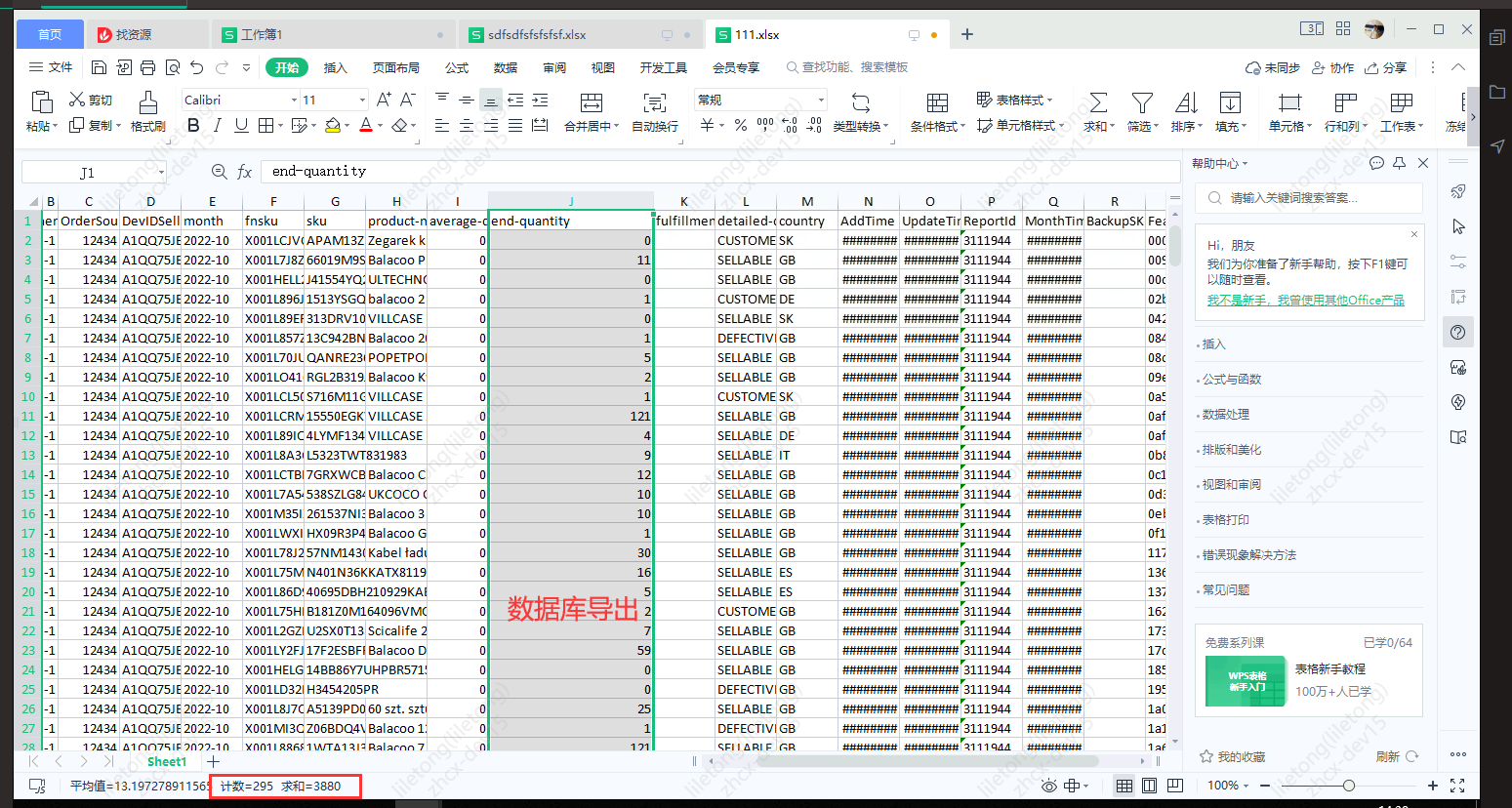Open the Insert (插入) ribbon tab
Image resolution: width=1512 pixels, height=808 pixels.
coord(336,67)
